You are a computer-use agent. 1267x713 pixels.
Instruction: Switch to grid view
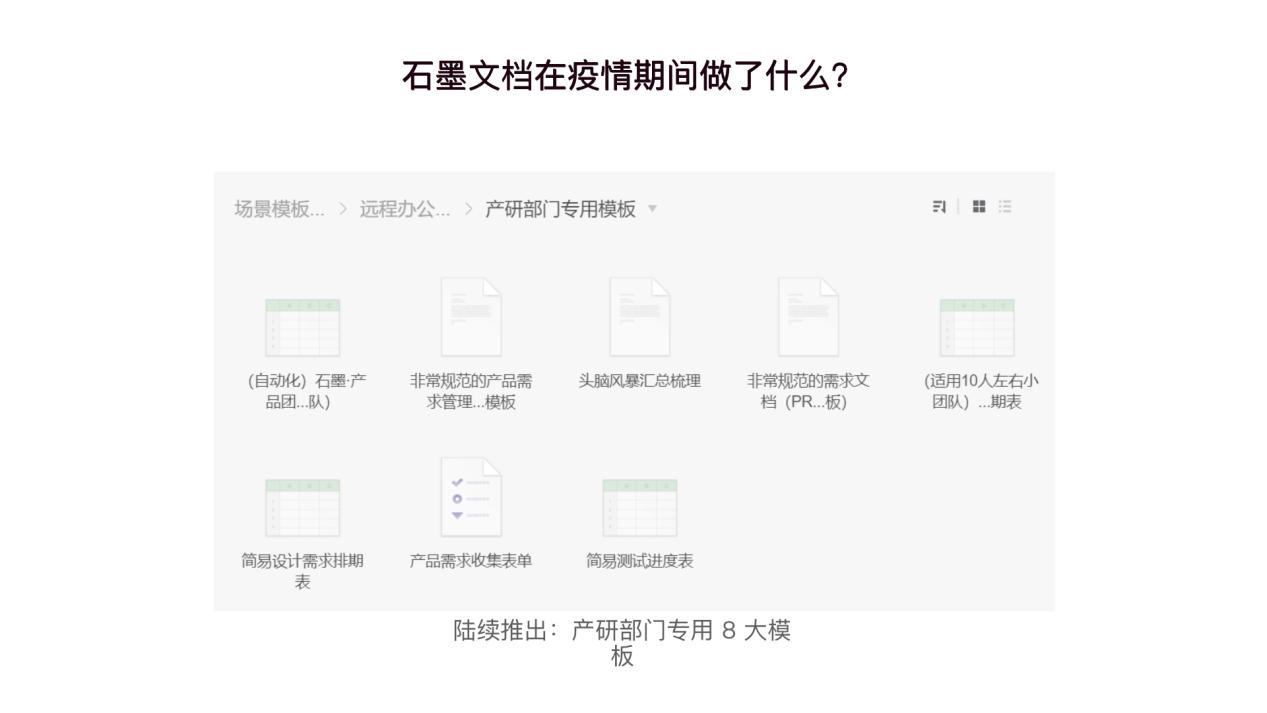(x=979, y=207)
